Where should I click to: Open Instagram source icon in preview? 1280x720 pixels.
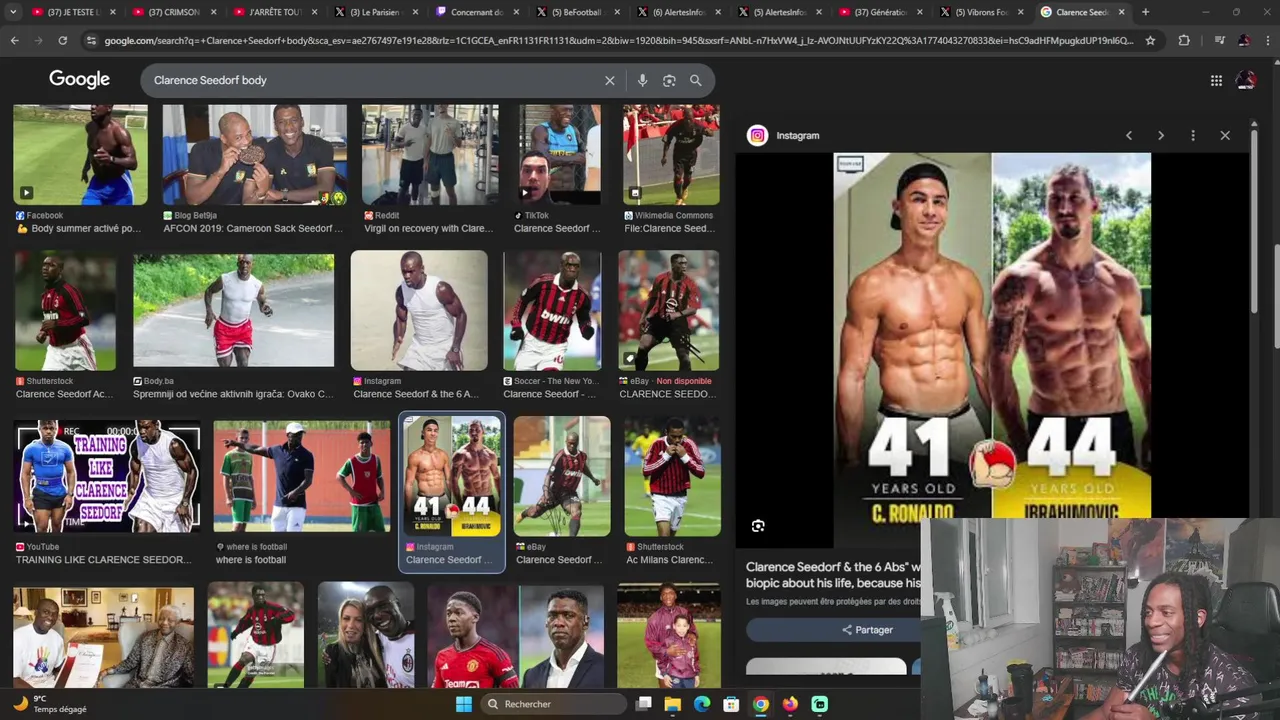[758, 135]
